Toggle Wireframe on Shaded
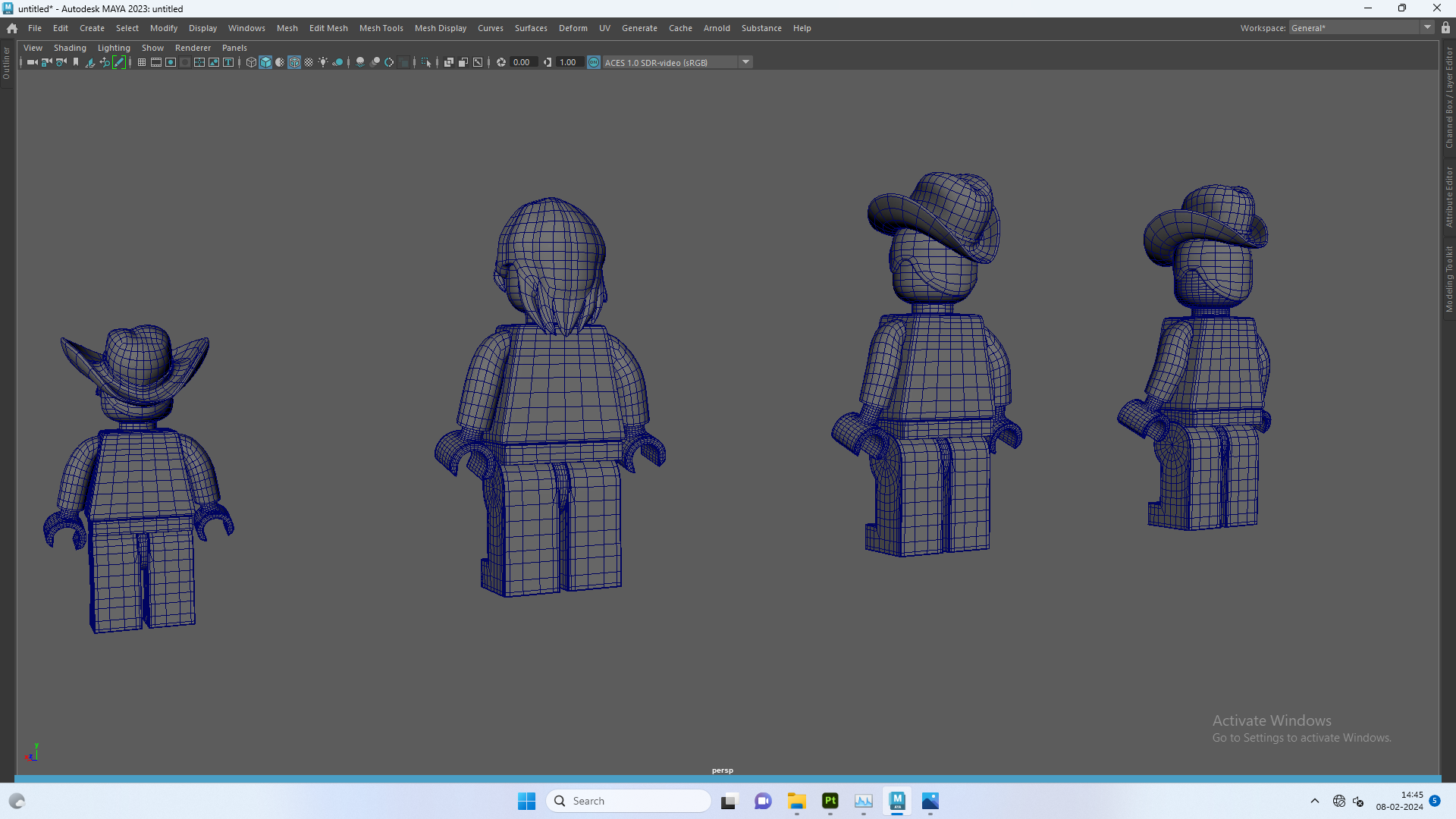1456x819 pixels. [x=294, y=62]
